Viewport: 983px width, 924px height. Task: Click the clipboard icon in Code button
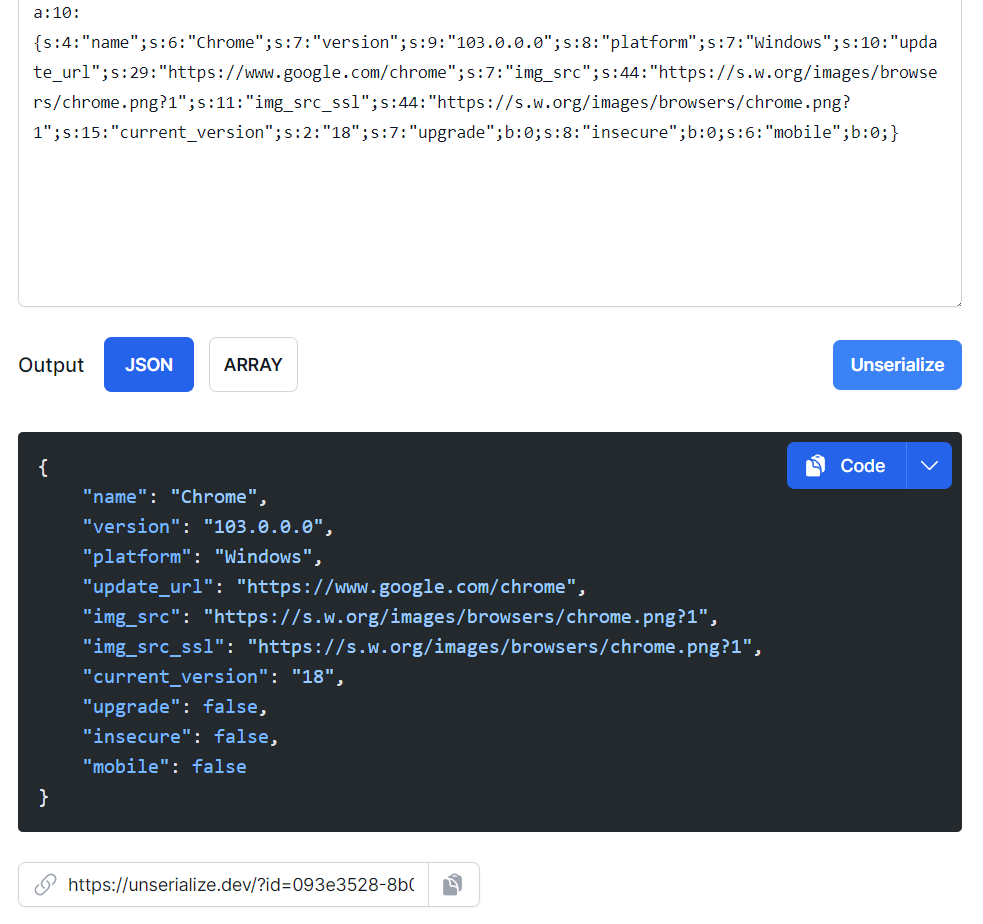point(815,465)
